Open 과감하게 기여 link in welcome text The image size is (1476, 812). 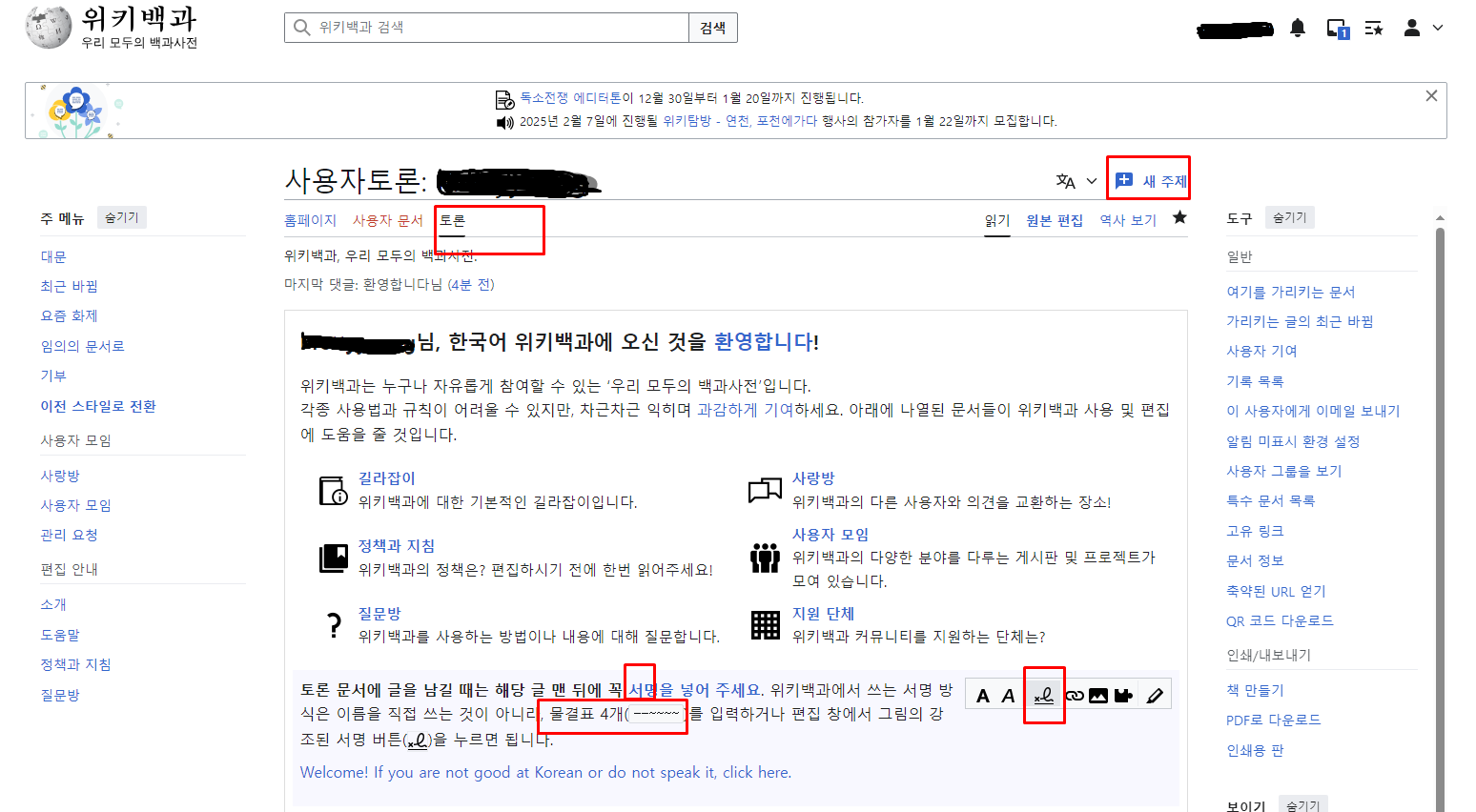(745, 409)
